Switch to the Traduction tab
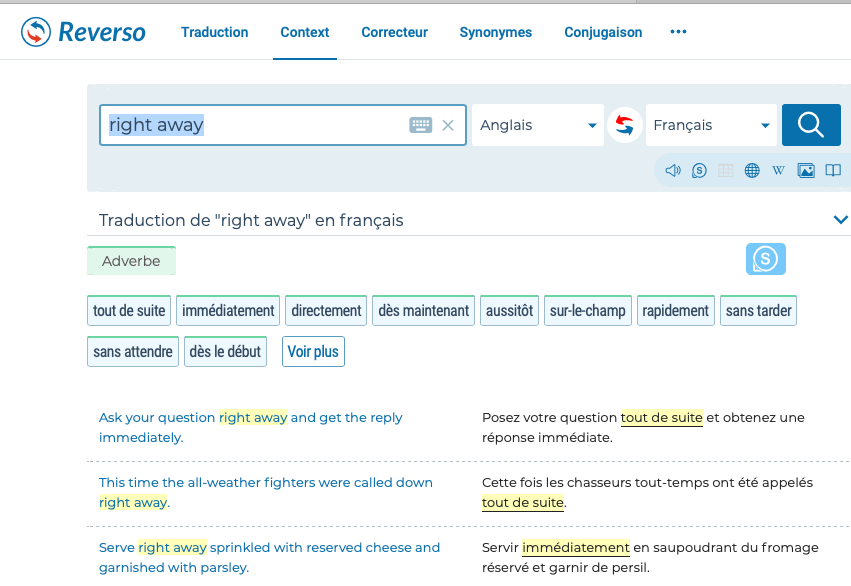Viewport: 851px width, 586px height. pyautogui.click(x=214, y=32)
